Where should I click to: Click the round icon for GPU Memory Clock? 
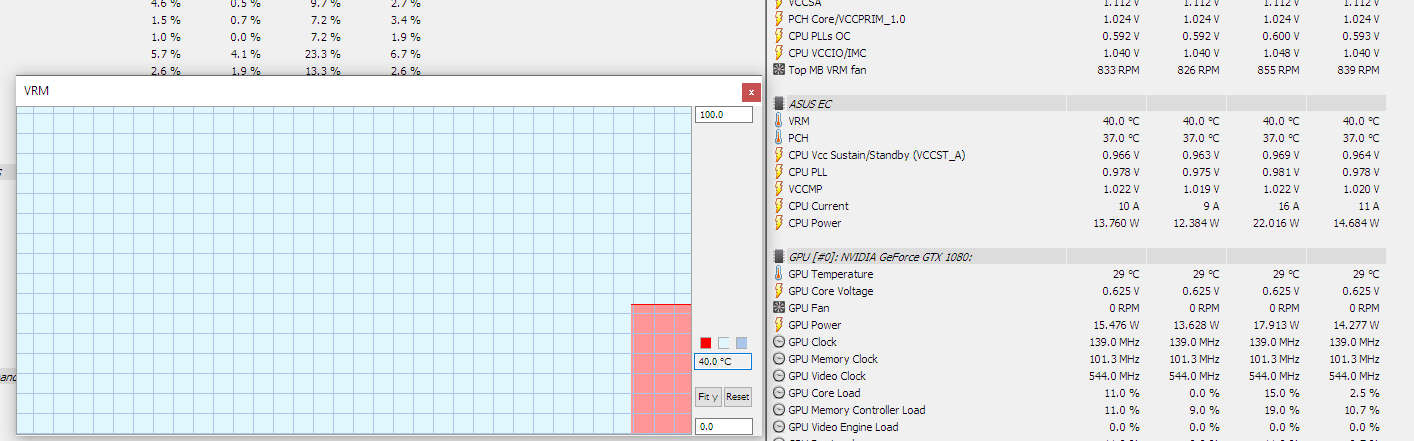coord(779,359)
